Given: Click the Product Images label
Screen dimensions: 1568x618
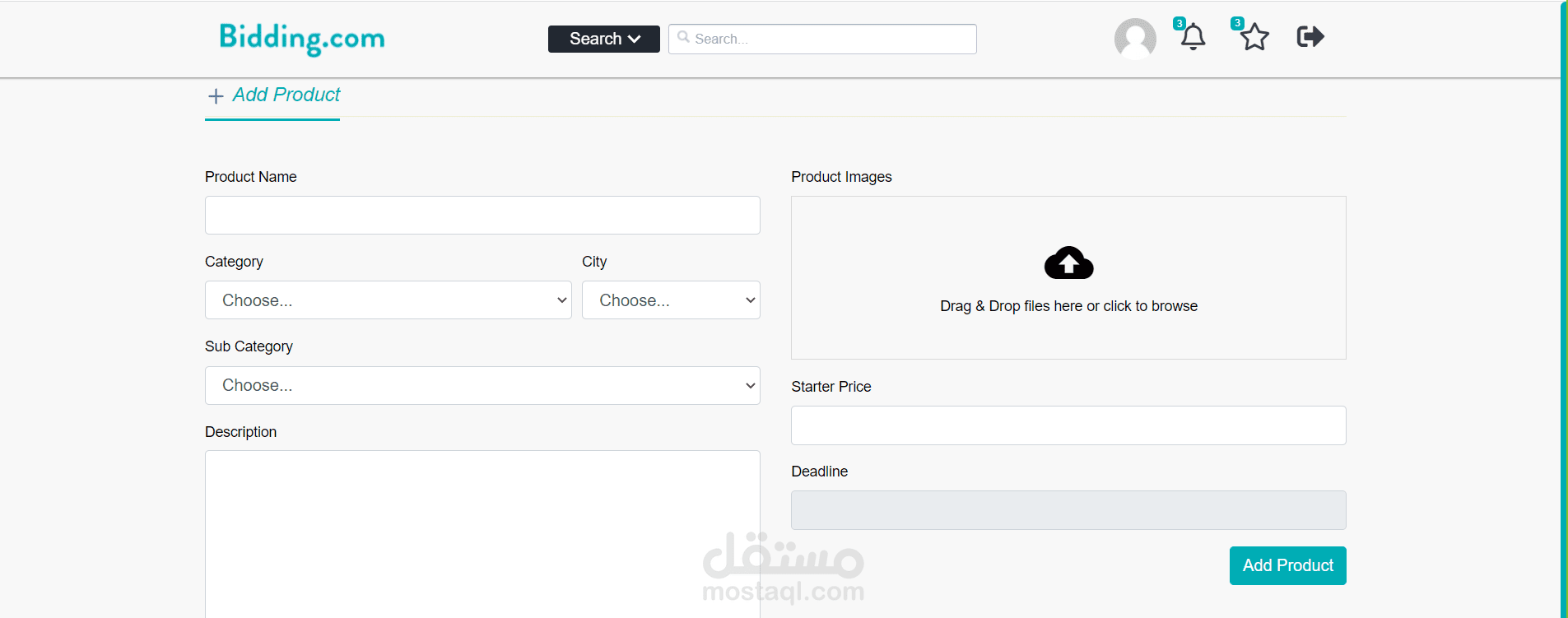Looking at the screenshot, I should [841, 177].
